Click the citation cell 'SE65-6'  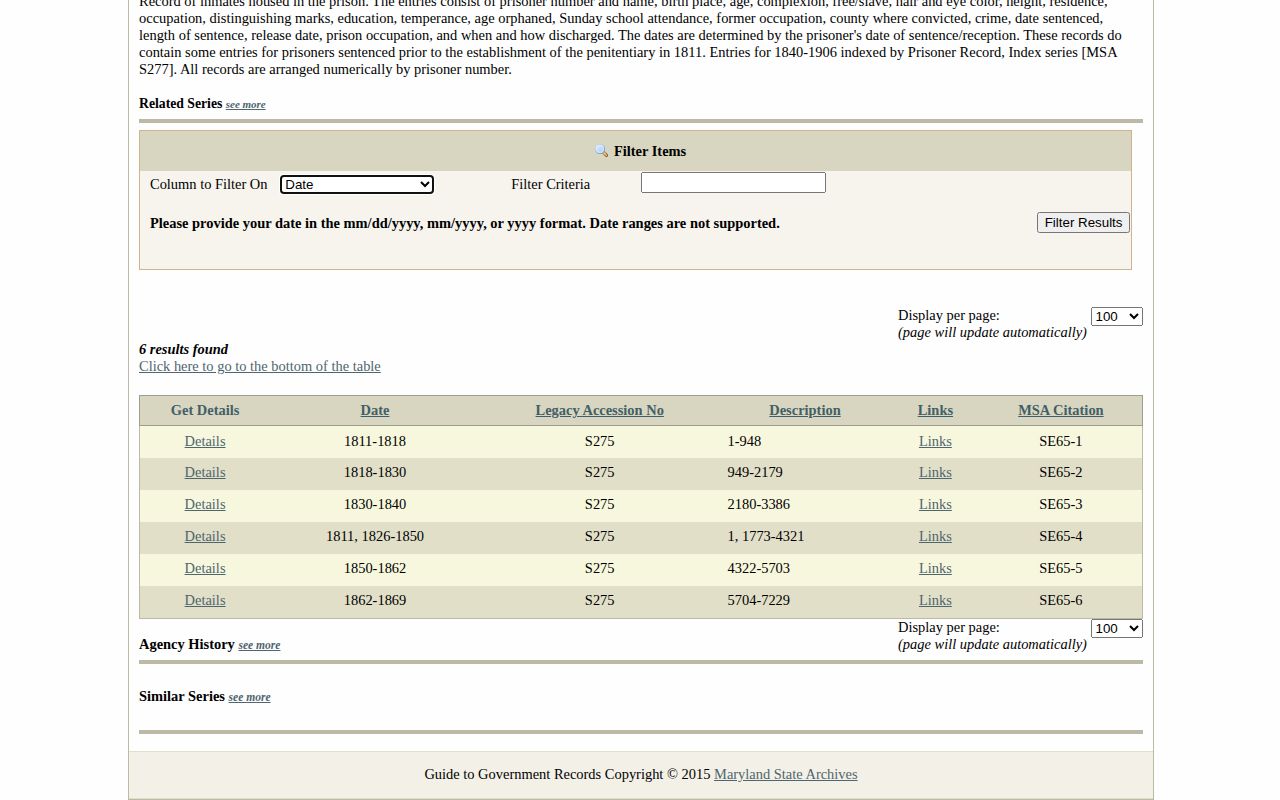1061,600
